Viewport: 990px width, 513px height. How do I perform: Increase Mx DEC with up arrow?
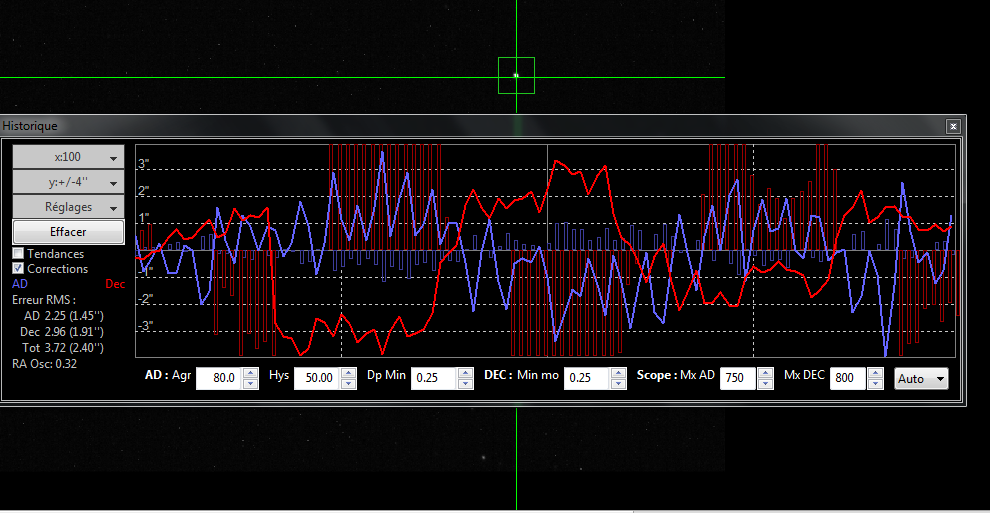coord(875,373)
